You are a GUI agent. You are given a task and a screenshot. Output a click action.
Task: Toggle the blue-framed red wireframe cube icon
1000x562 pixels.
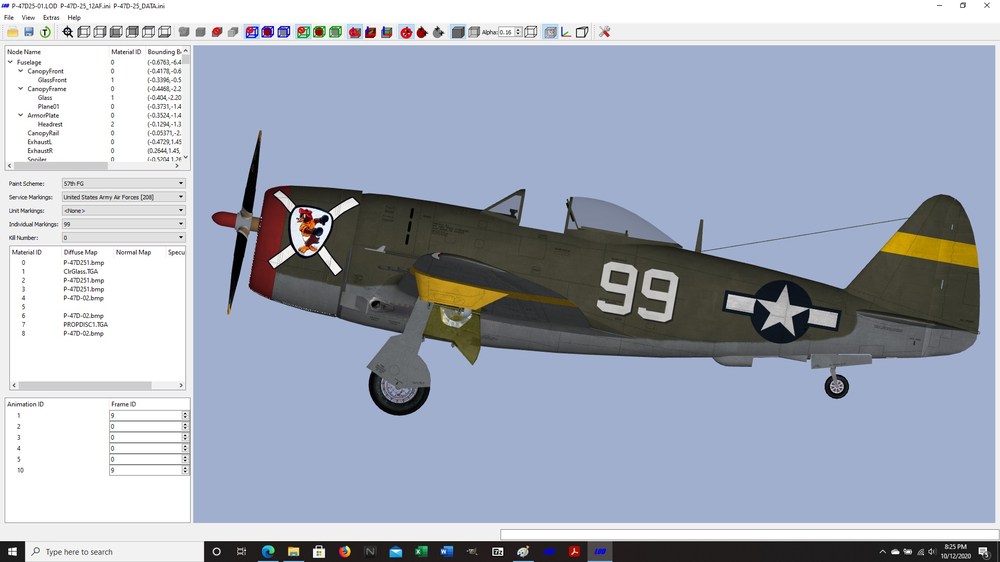pos(252,32)
